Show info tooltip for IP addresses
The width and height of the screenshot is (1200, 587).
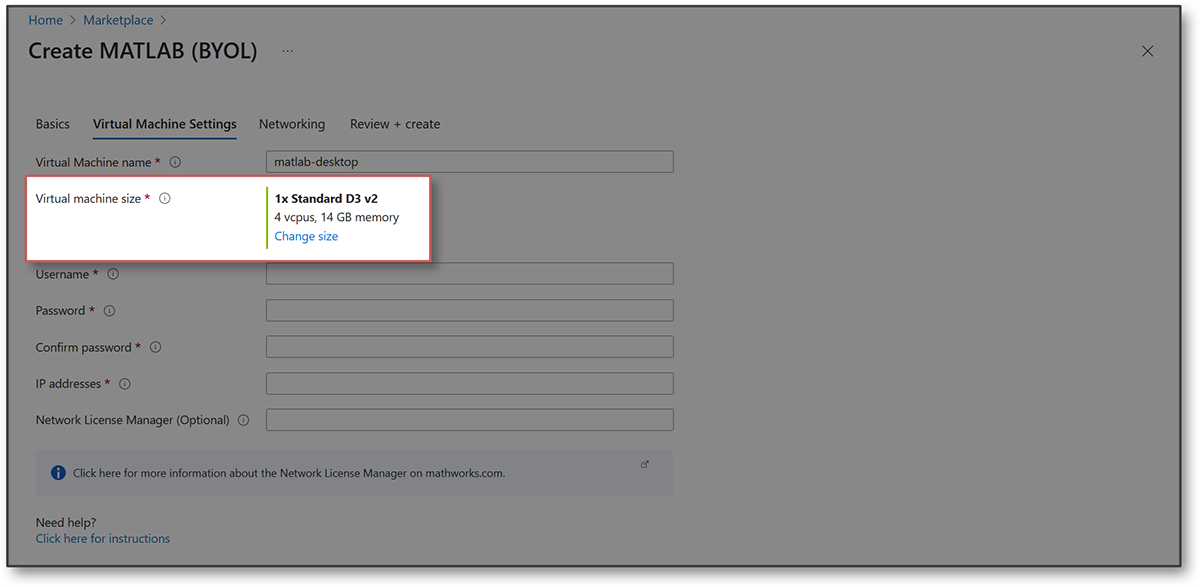pyautogui.click(x=125, y=384)
